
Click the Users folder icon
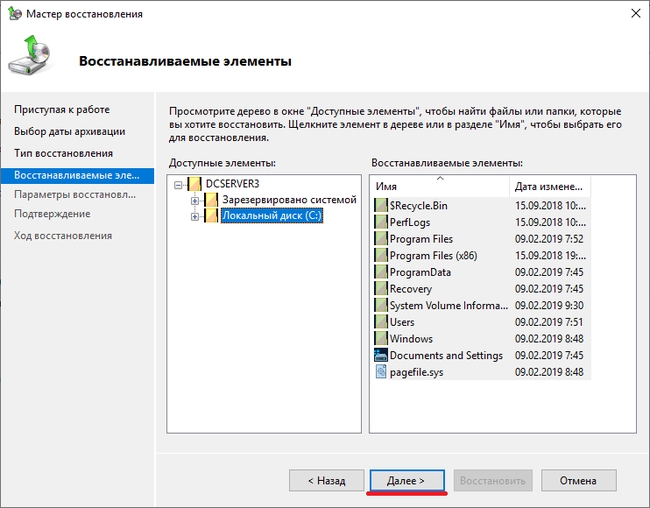(x=381, y=322)
